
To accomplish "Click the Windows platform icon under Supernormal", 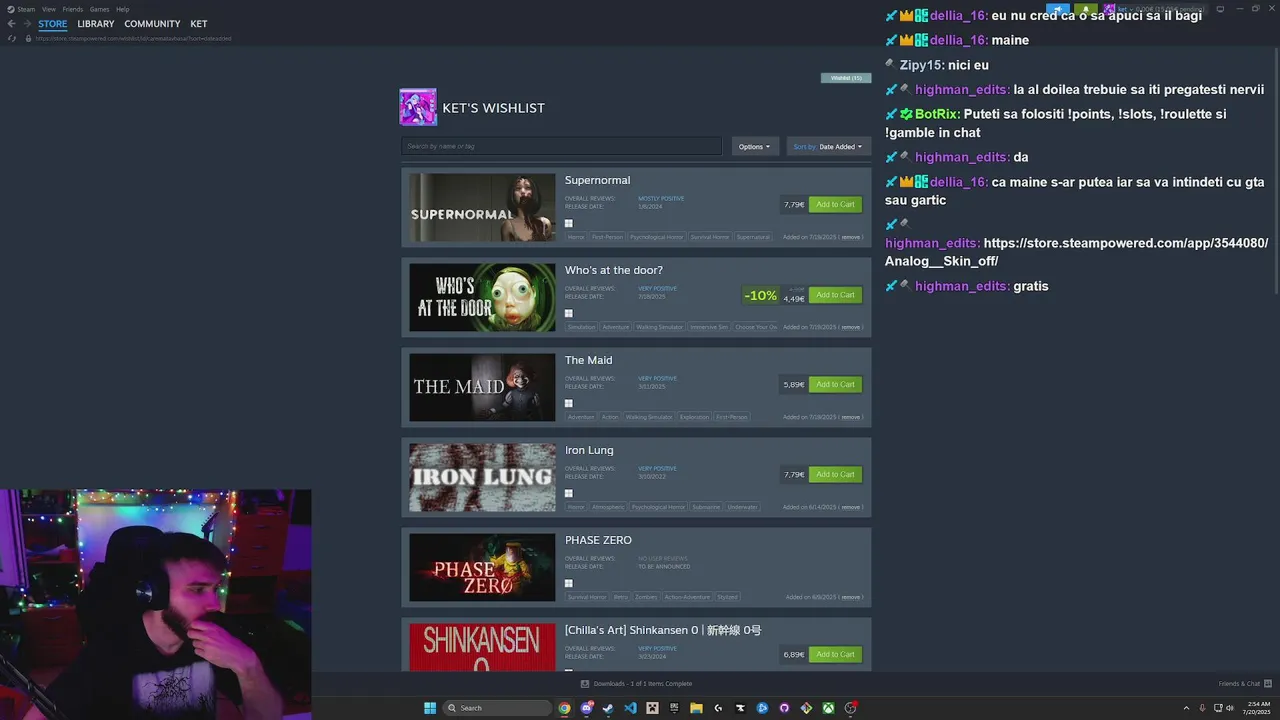I will pyautogui.click(x=568, y=224).
